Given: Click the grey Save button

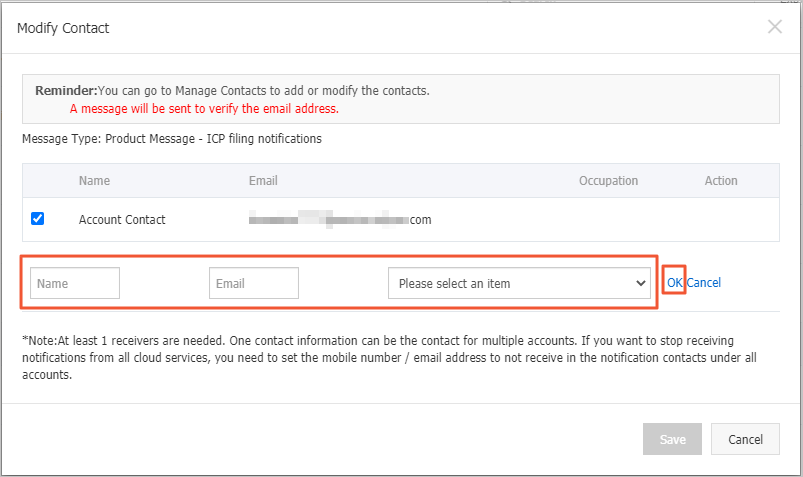Looking at the screenshot, I should (x=672, y=439).
